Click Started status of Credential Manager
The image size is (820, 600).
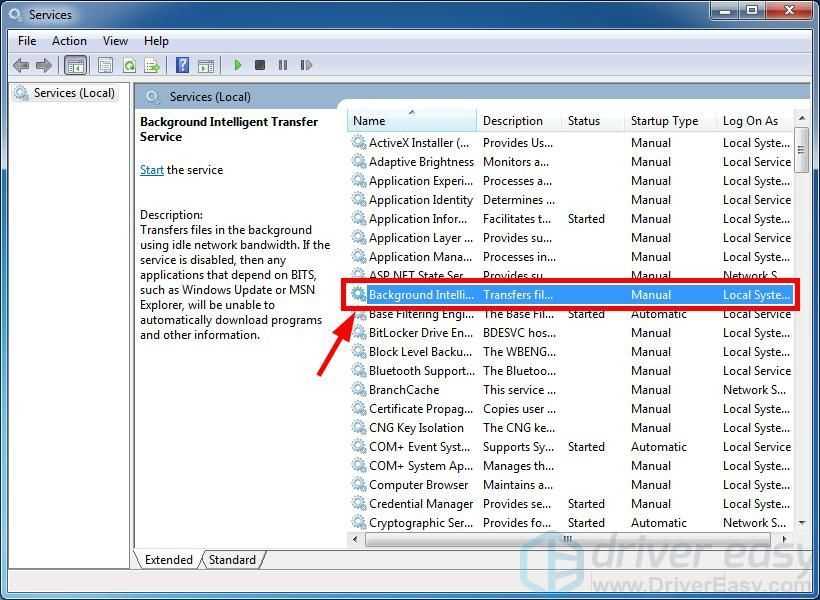(586, 504)
